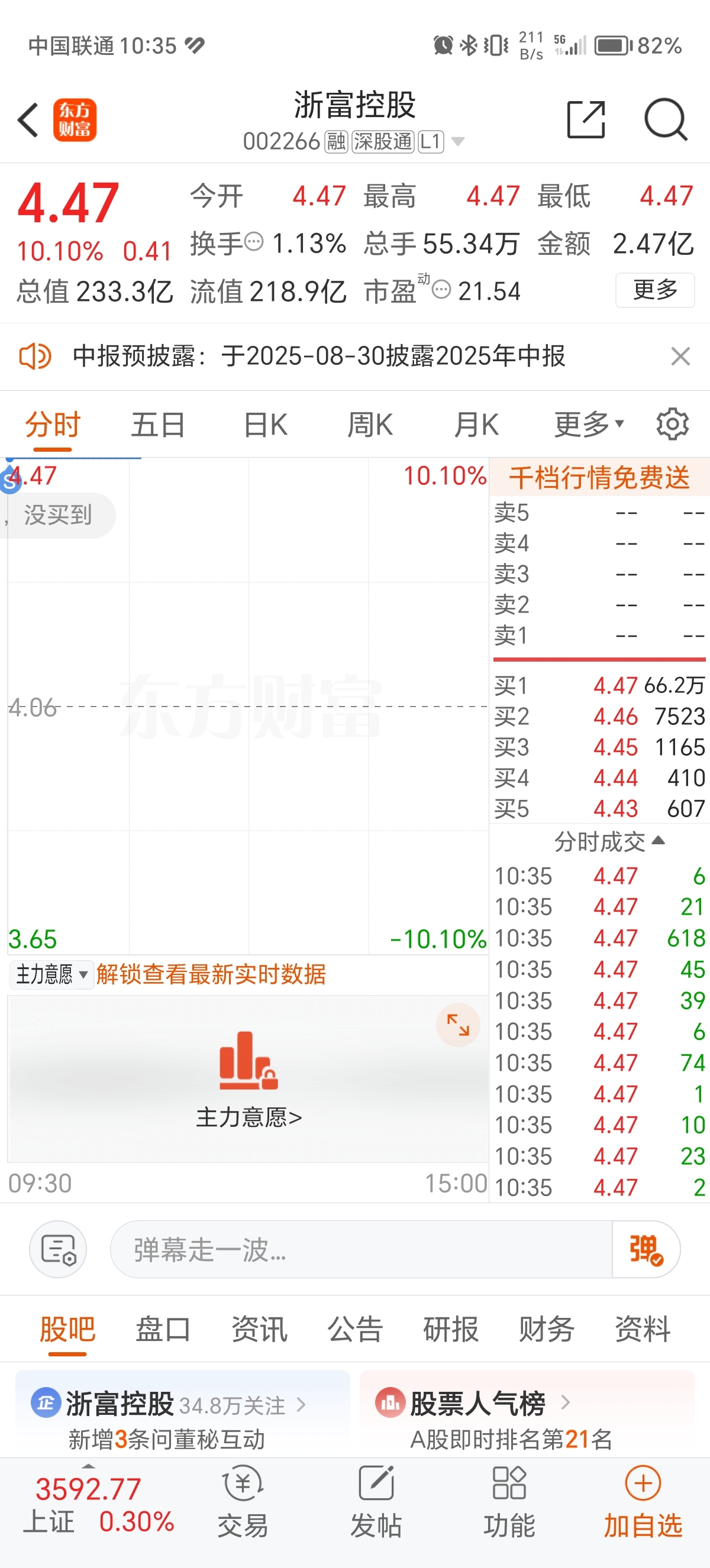Tap the main price 4.47
The height and width of the screenshot is (1568, 710).
tap(68, 203)
